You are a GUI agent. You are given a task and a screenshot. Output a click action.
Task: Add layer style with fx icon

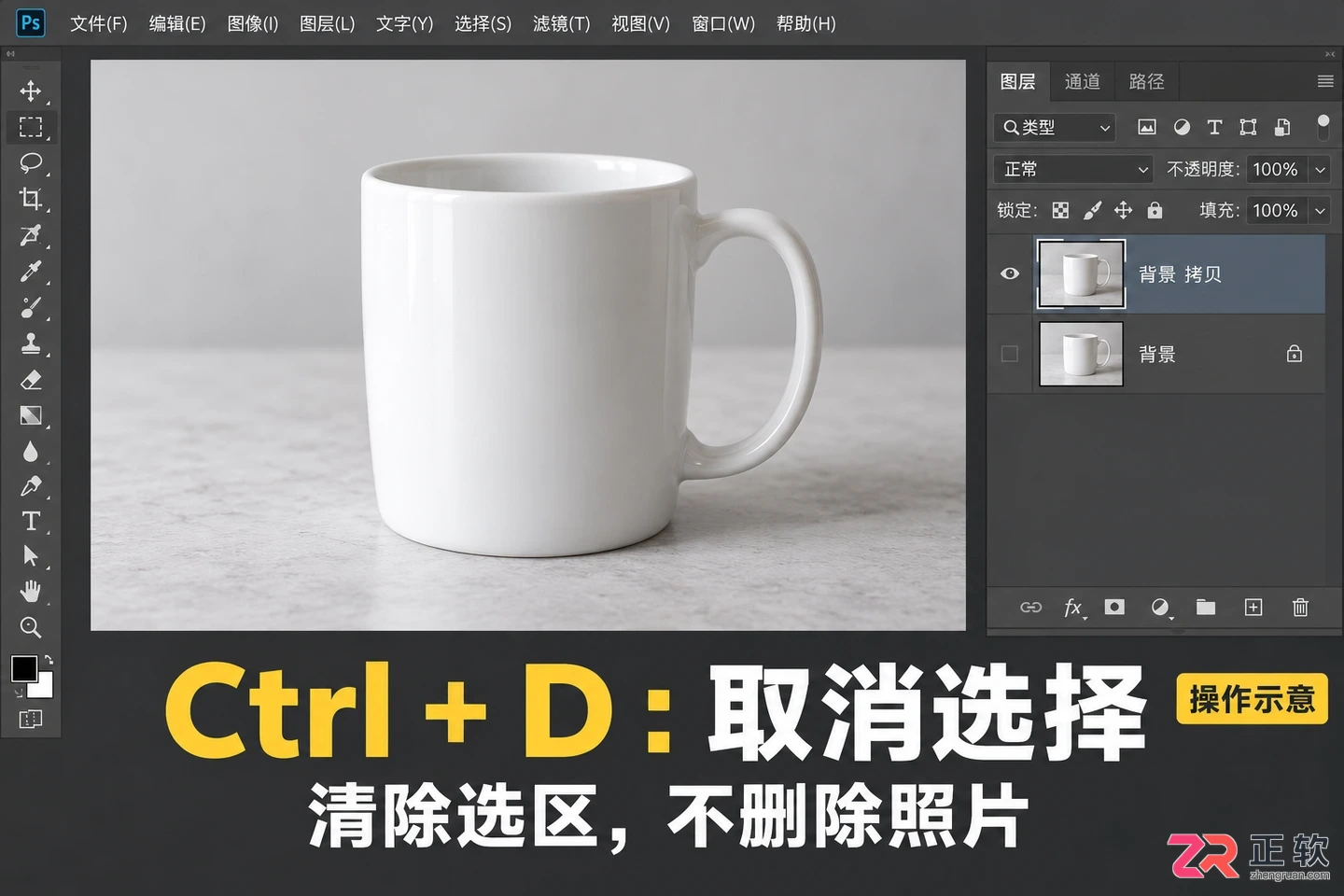click(1074, 608)
